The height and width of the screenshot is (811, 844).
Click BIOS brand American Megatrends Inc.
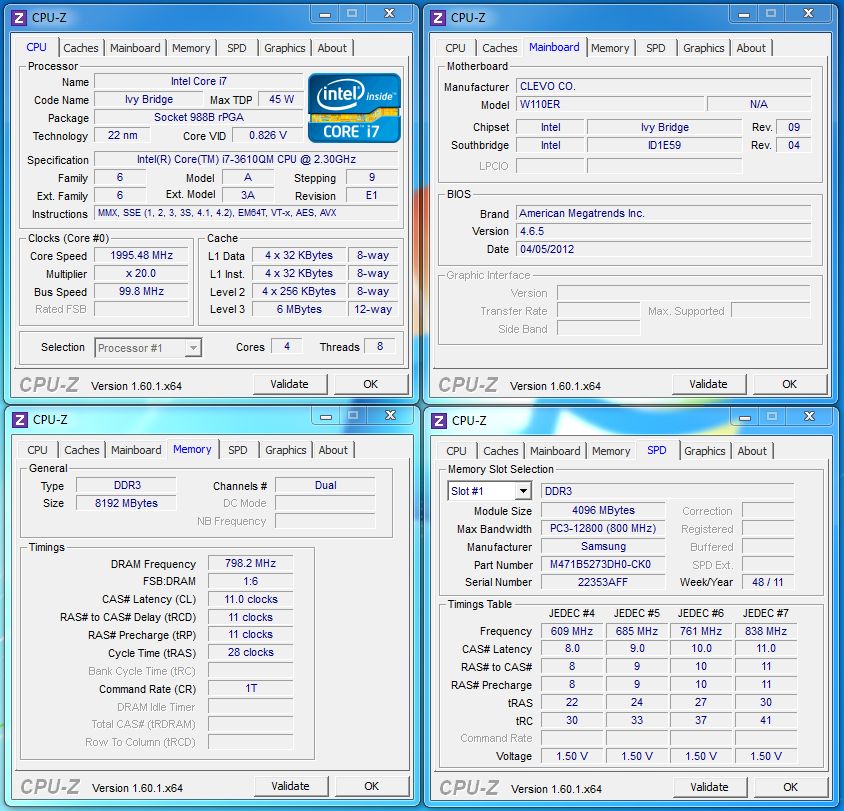(664, 213)
